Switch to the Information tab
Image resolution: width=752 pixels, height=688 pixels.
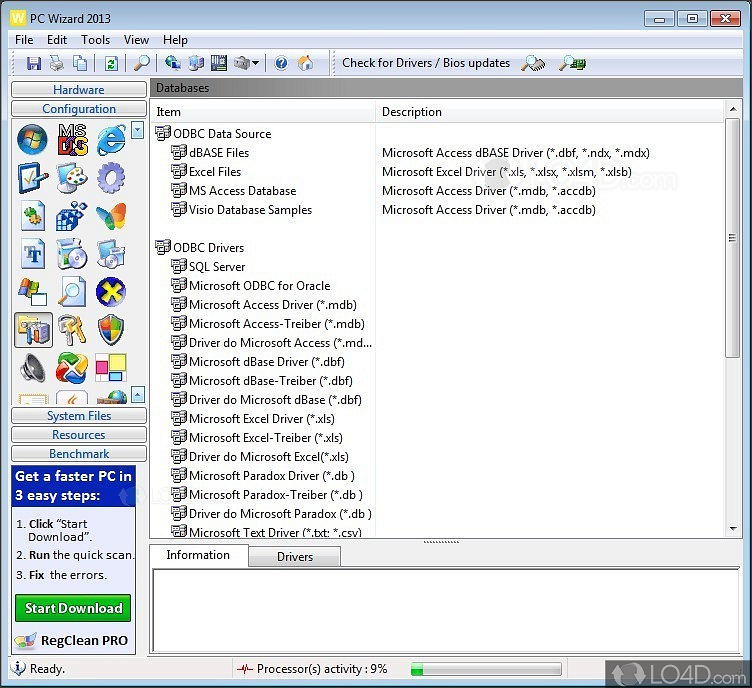[198, 555]
